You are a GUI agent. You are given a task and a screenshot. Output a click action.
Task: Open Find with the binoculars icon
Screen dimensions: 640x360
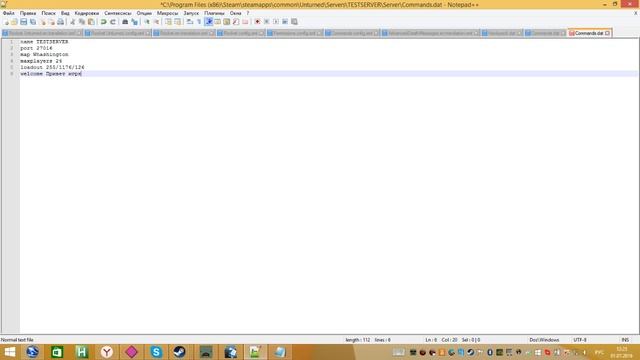coord(125,22)
